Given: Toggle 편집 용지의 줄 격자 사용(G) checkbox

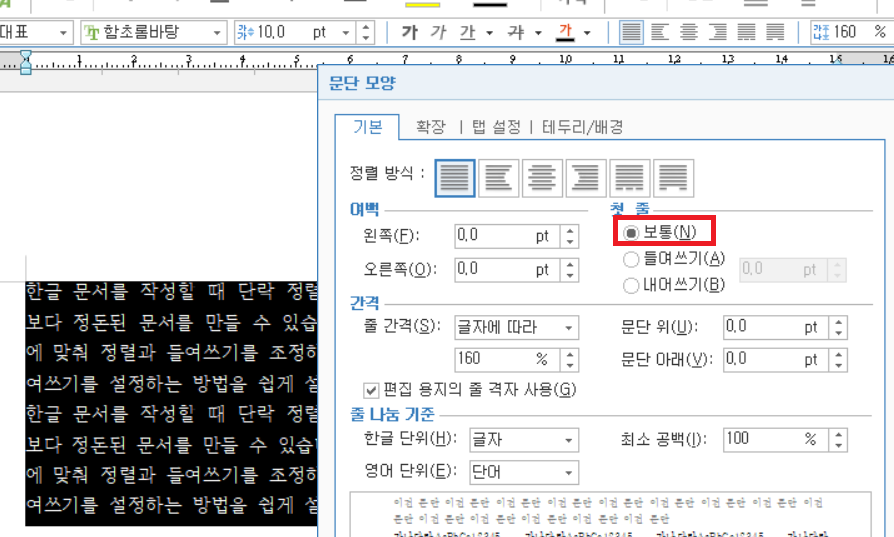Looking at the screenshot, I should pos(371,390).
